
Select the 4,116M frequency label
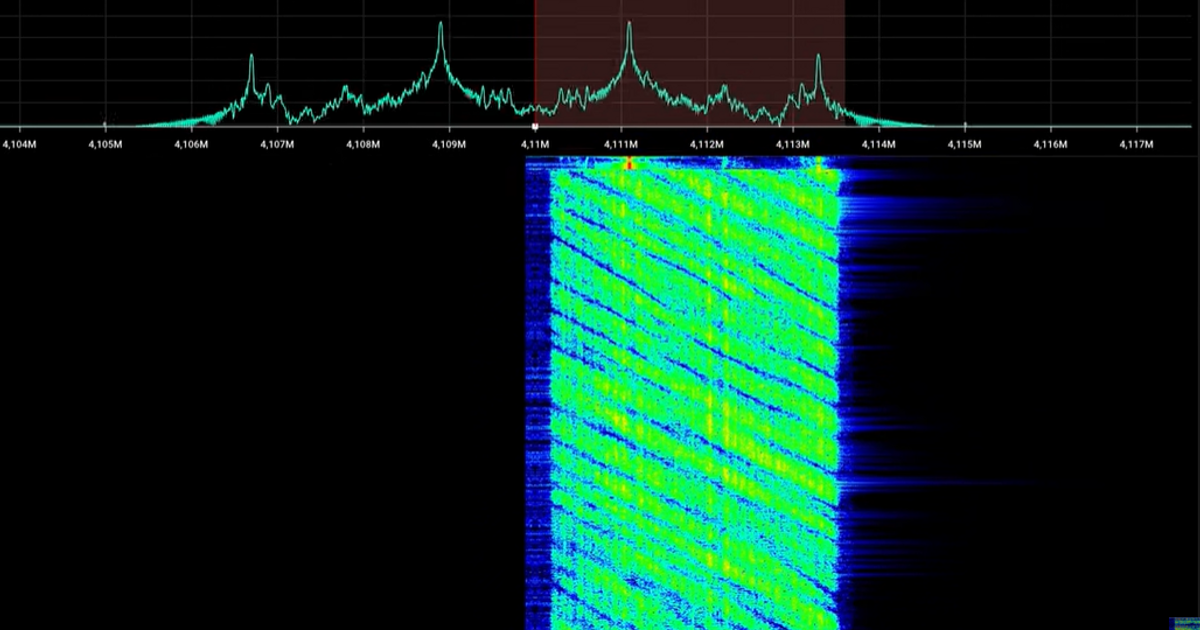coord(1050,145)
